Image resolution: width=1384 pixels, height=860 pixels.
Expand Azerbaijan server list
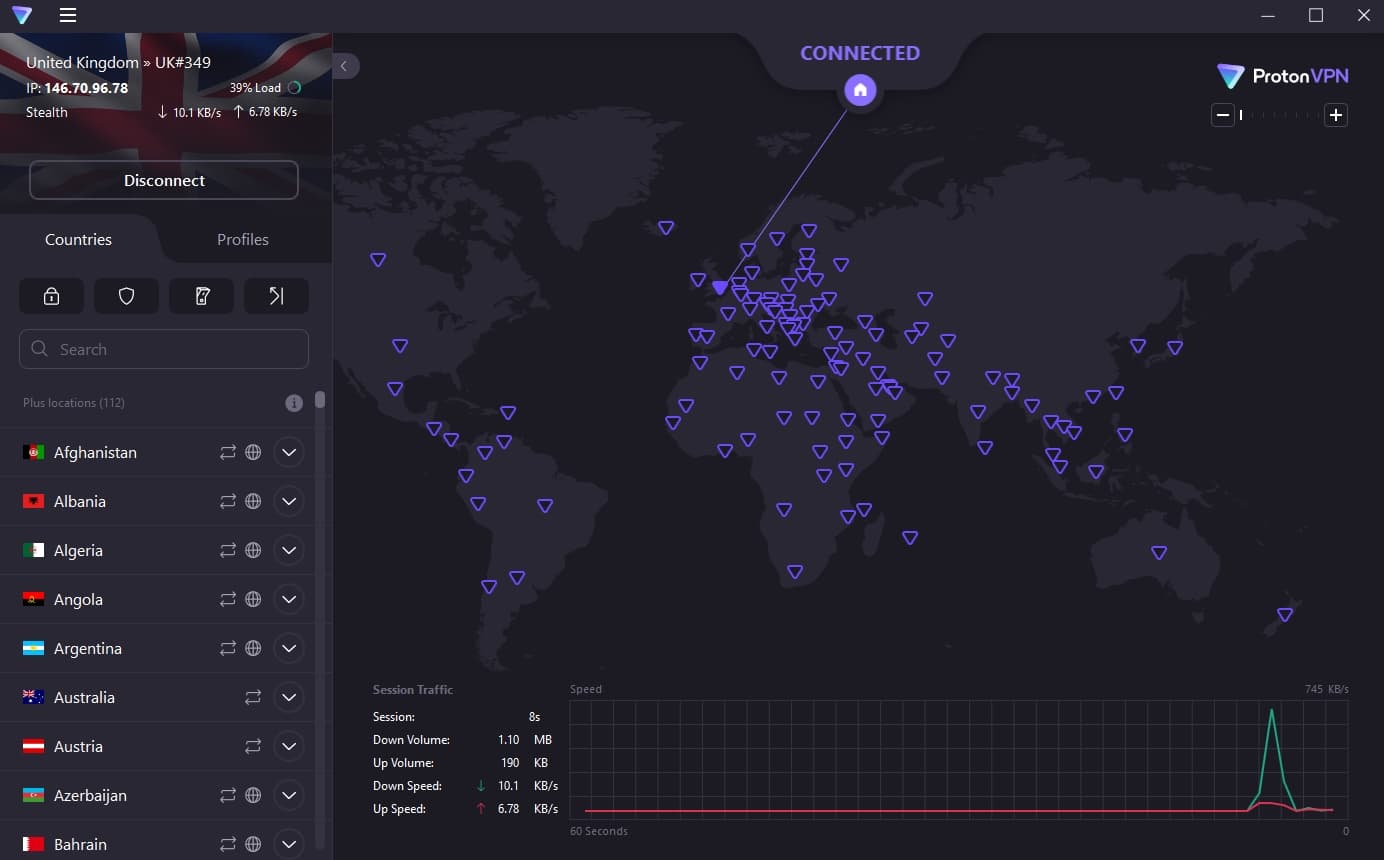point(289,795)
